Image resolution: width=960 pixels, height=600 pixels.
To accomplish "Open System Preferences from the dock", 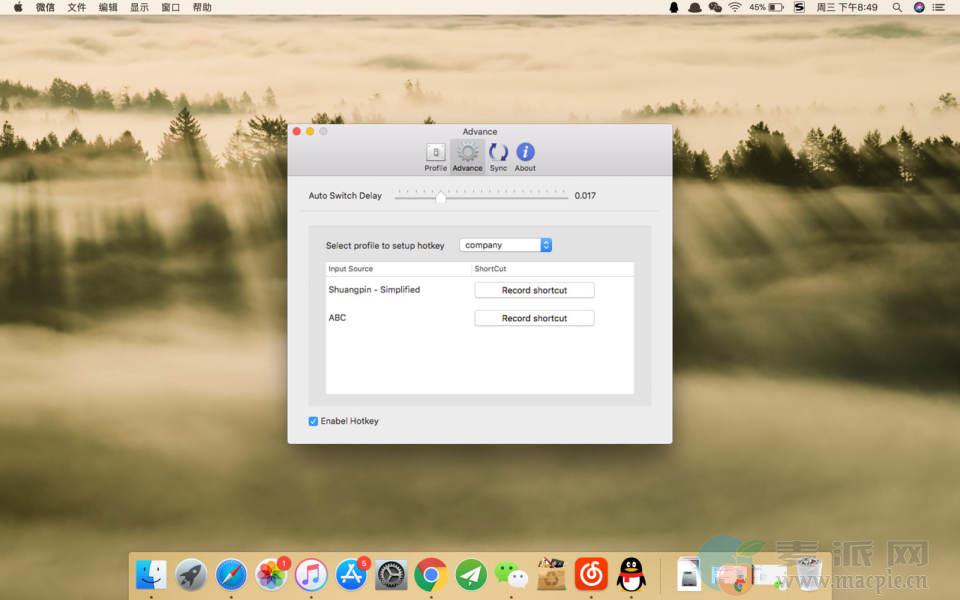I will click(391, 574).
